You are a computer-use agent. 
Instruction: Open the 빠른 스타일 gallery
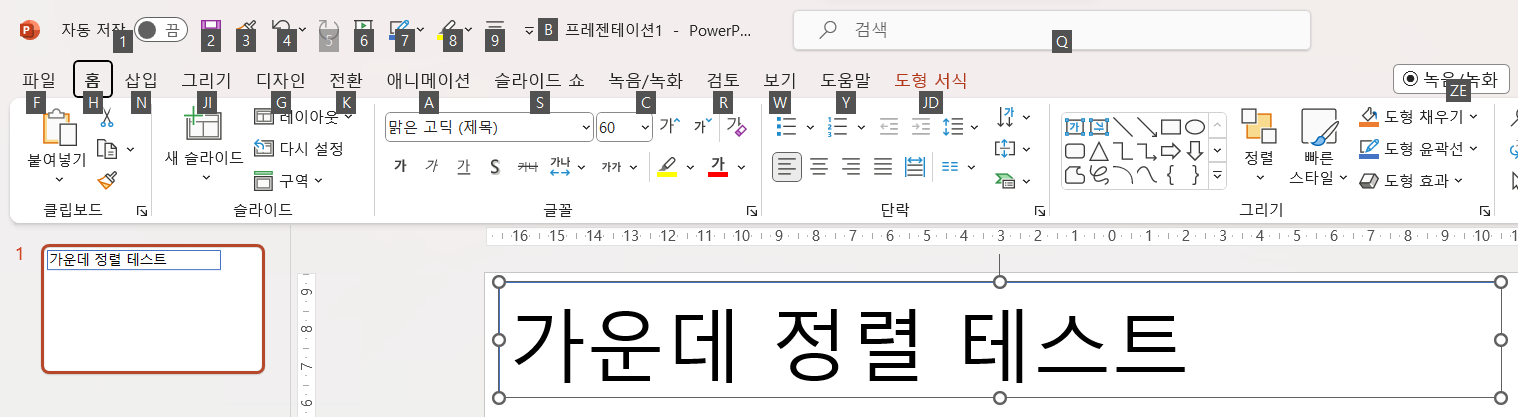[x=1319, y=147]
